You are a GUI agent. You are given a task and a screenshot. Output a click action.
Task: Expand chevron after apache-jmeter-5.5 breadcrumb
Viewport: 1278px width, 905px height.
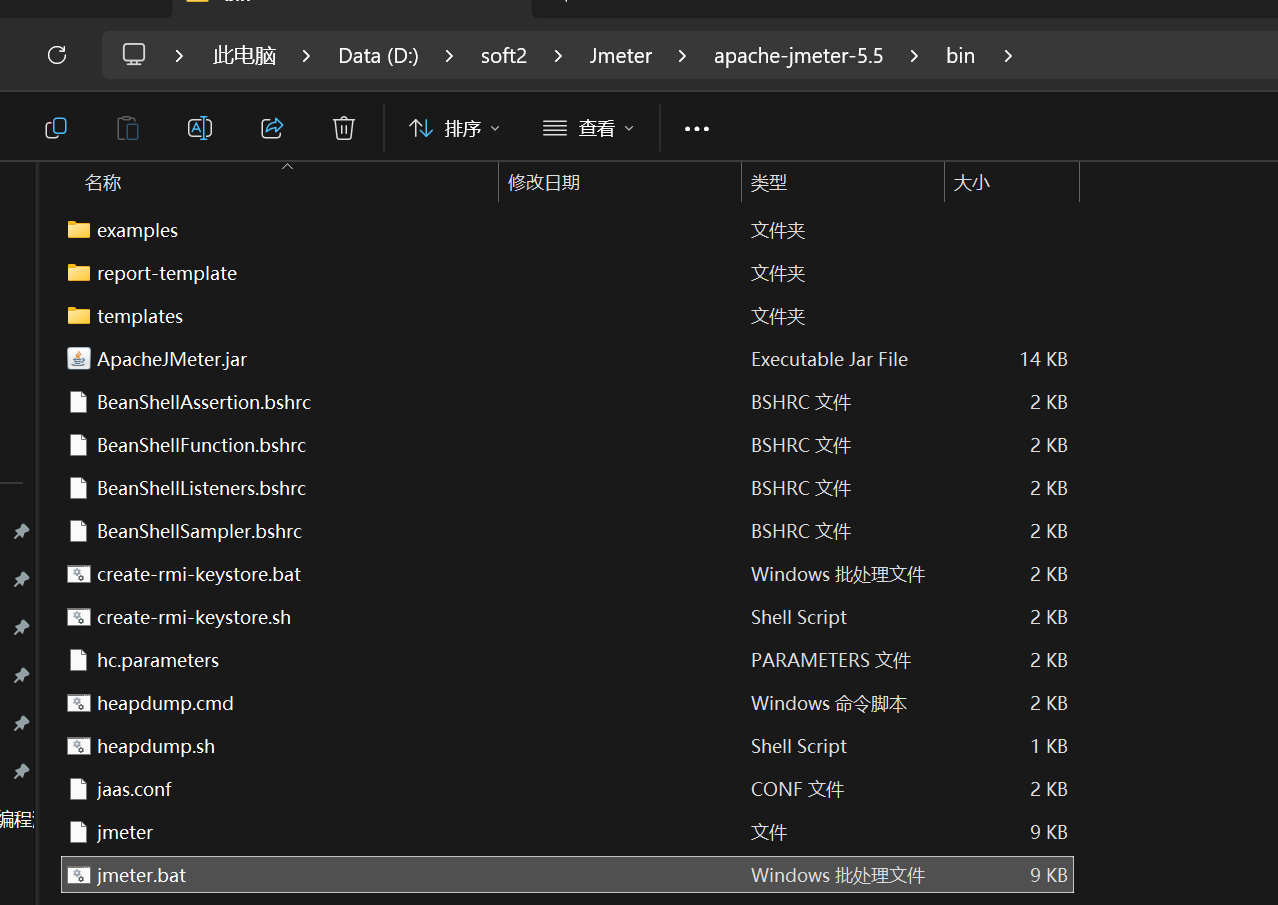click(914, 56)
